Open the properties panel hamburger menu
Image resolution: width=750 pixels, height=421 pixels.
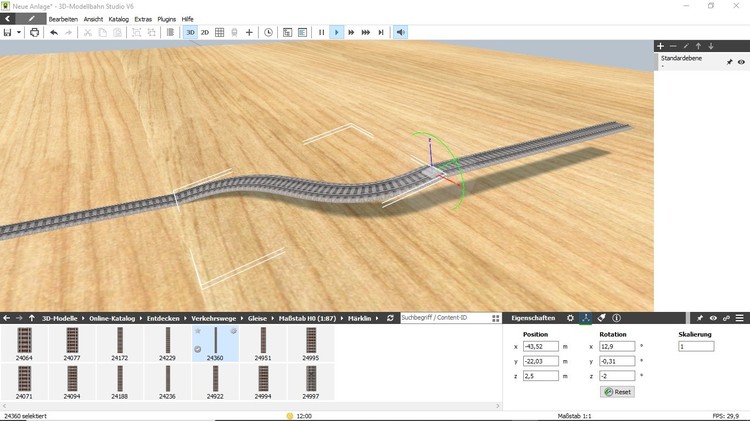click(x=741, y=318)
